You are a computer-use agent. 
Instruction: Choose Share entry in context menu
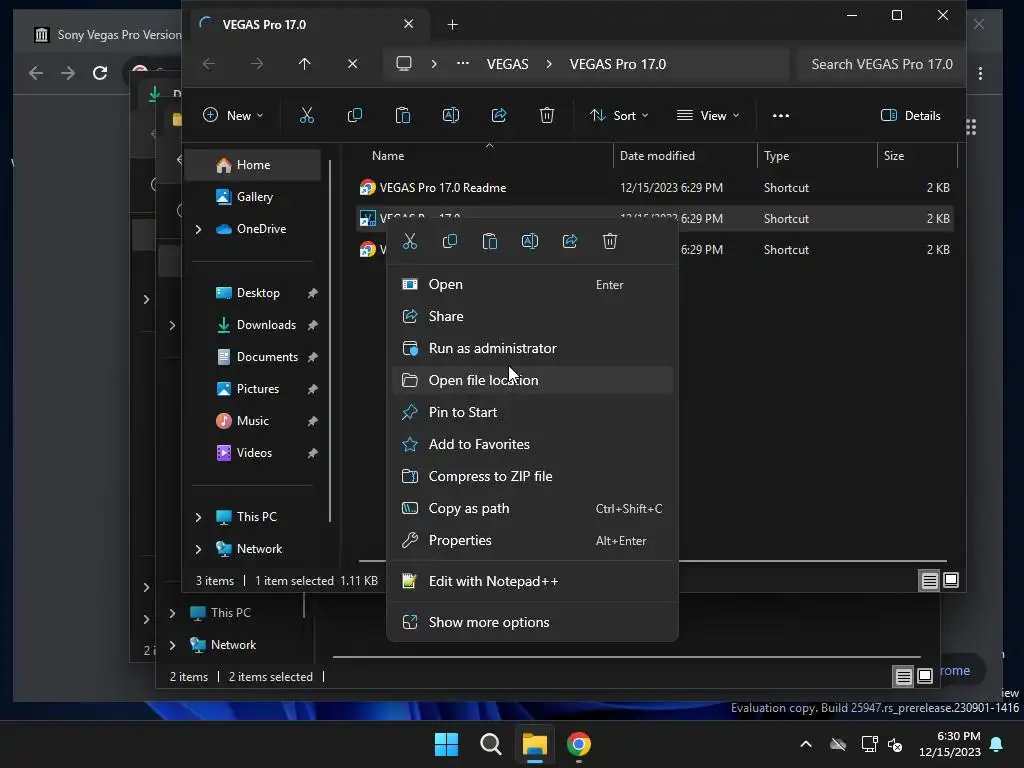point(532,317)
